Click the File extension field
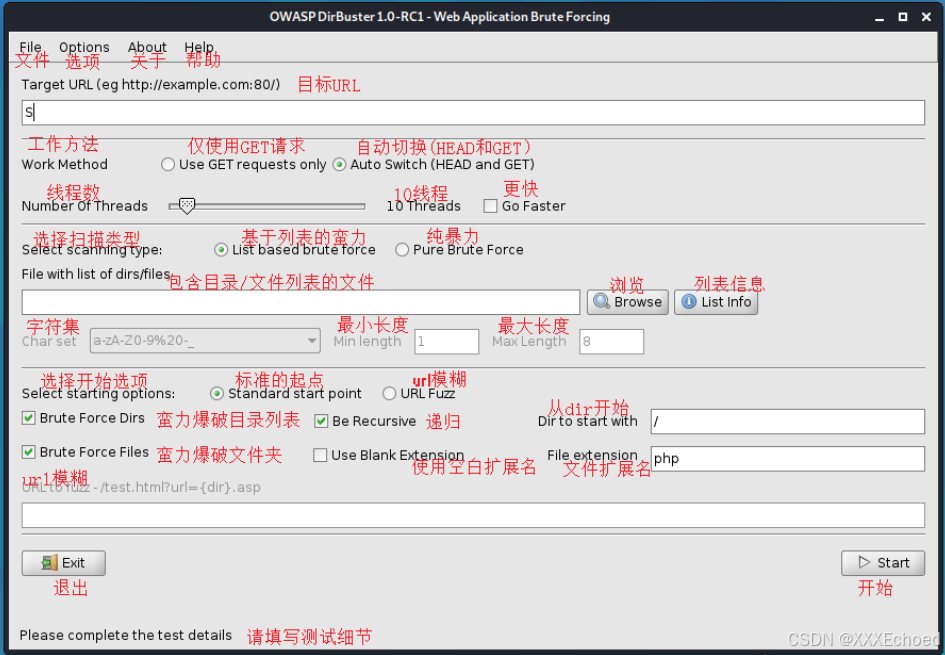Image resolution: width=945 pixels, height=655 pixels. coord(788,459)
